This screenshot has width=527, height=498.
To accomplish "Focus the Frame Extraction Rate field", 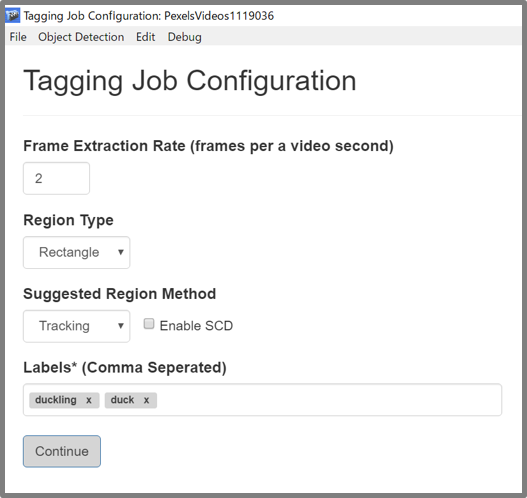I will tap(56, 178).
